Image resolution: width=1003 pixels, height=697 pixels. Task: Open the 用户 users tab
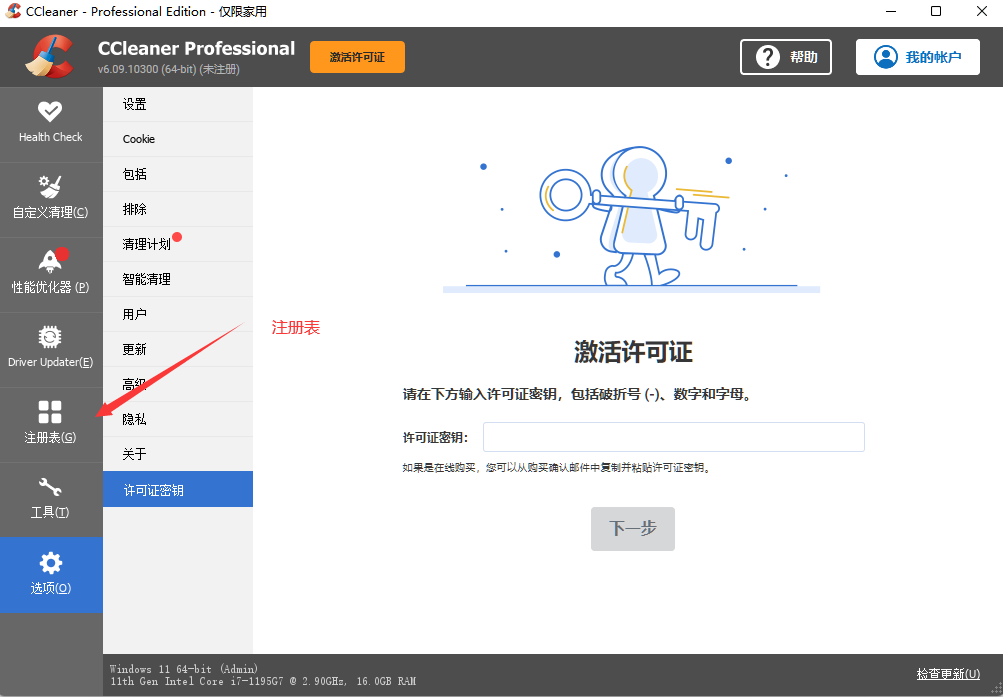click(178, 314)
